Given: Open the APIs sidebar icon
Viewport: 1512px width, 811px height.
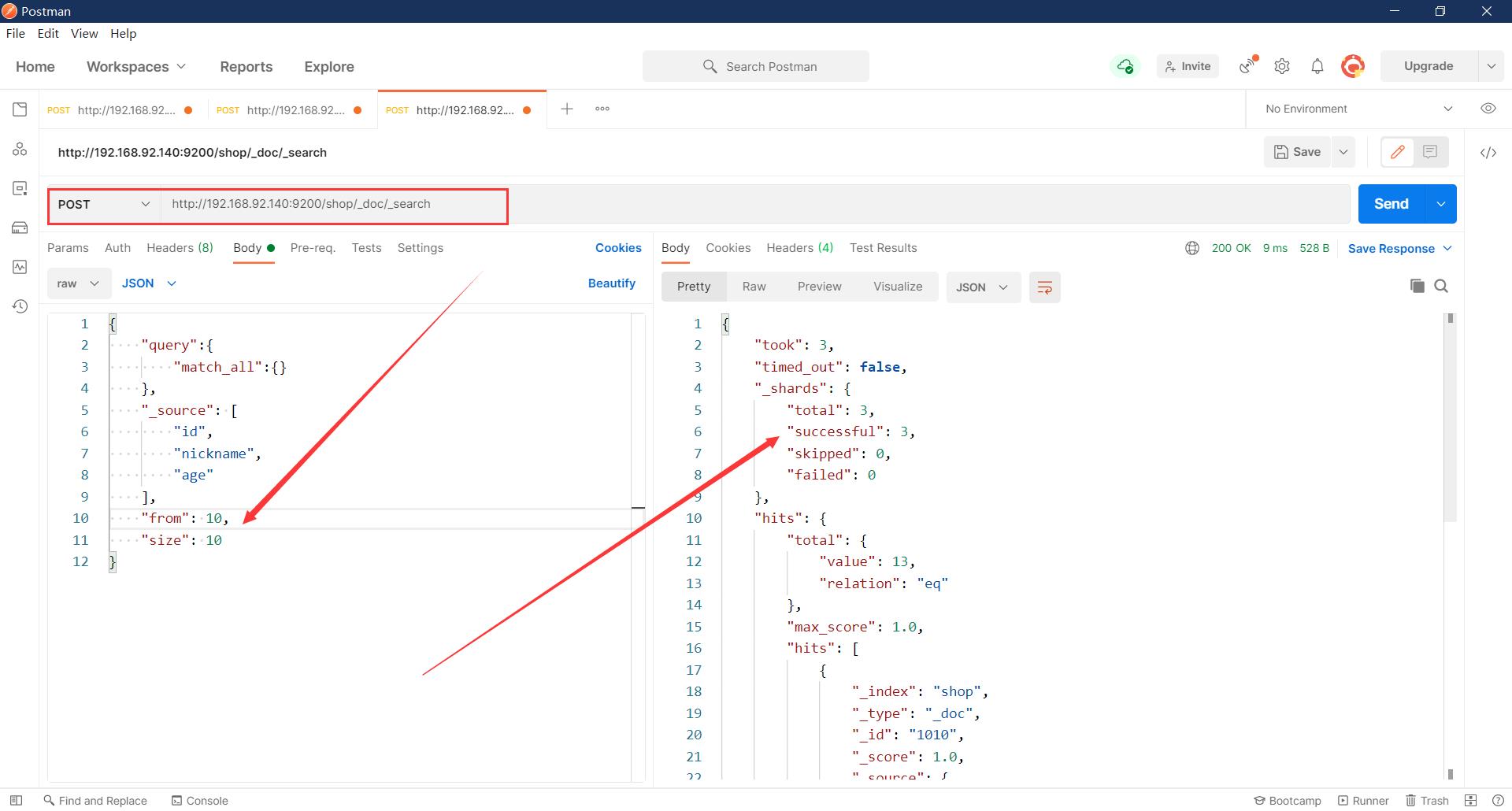Looking at the screenshot, I should coord(20,149).
